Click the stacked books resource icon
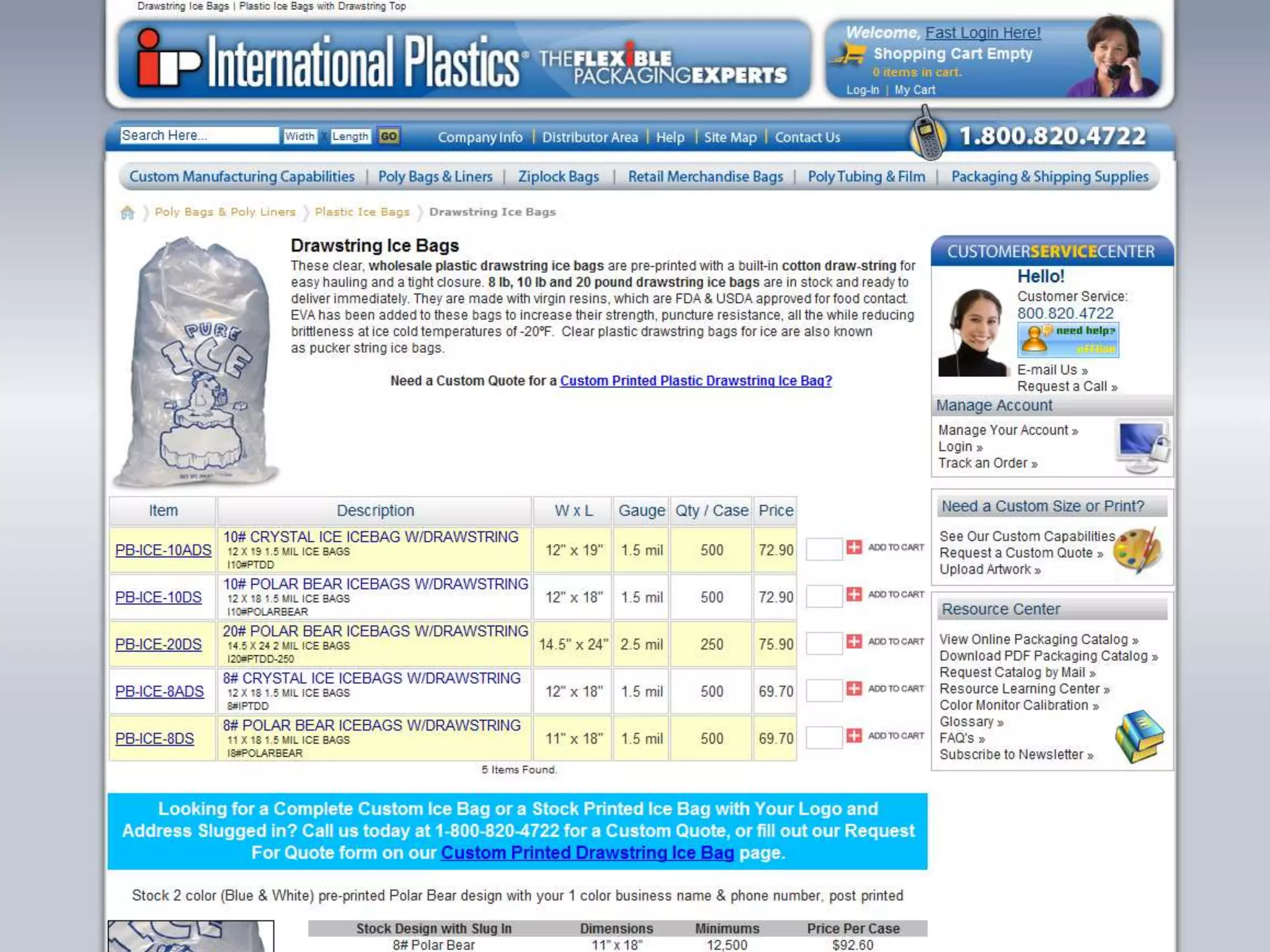 (x=1139, y=737)
